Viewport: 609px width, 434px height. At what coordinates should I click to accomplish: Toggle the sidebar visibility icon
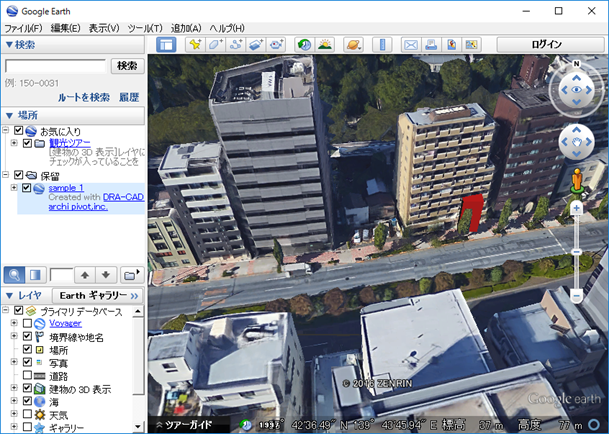166,45
